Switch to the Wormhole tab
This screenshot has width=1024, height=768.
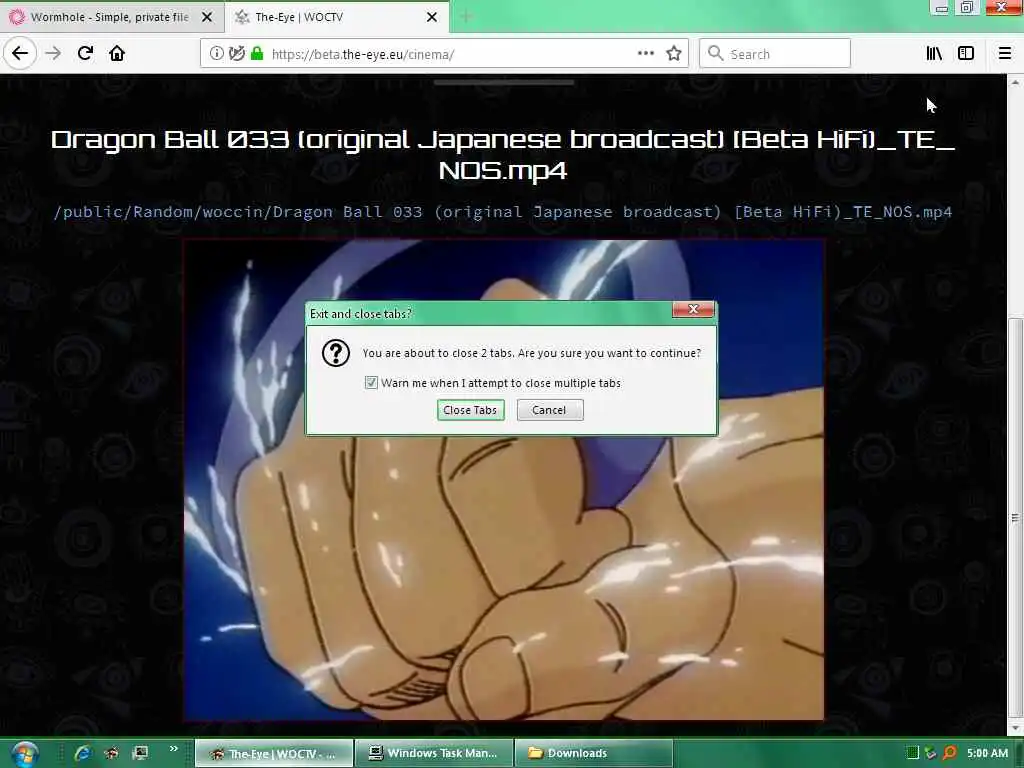(110, 17)
